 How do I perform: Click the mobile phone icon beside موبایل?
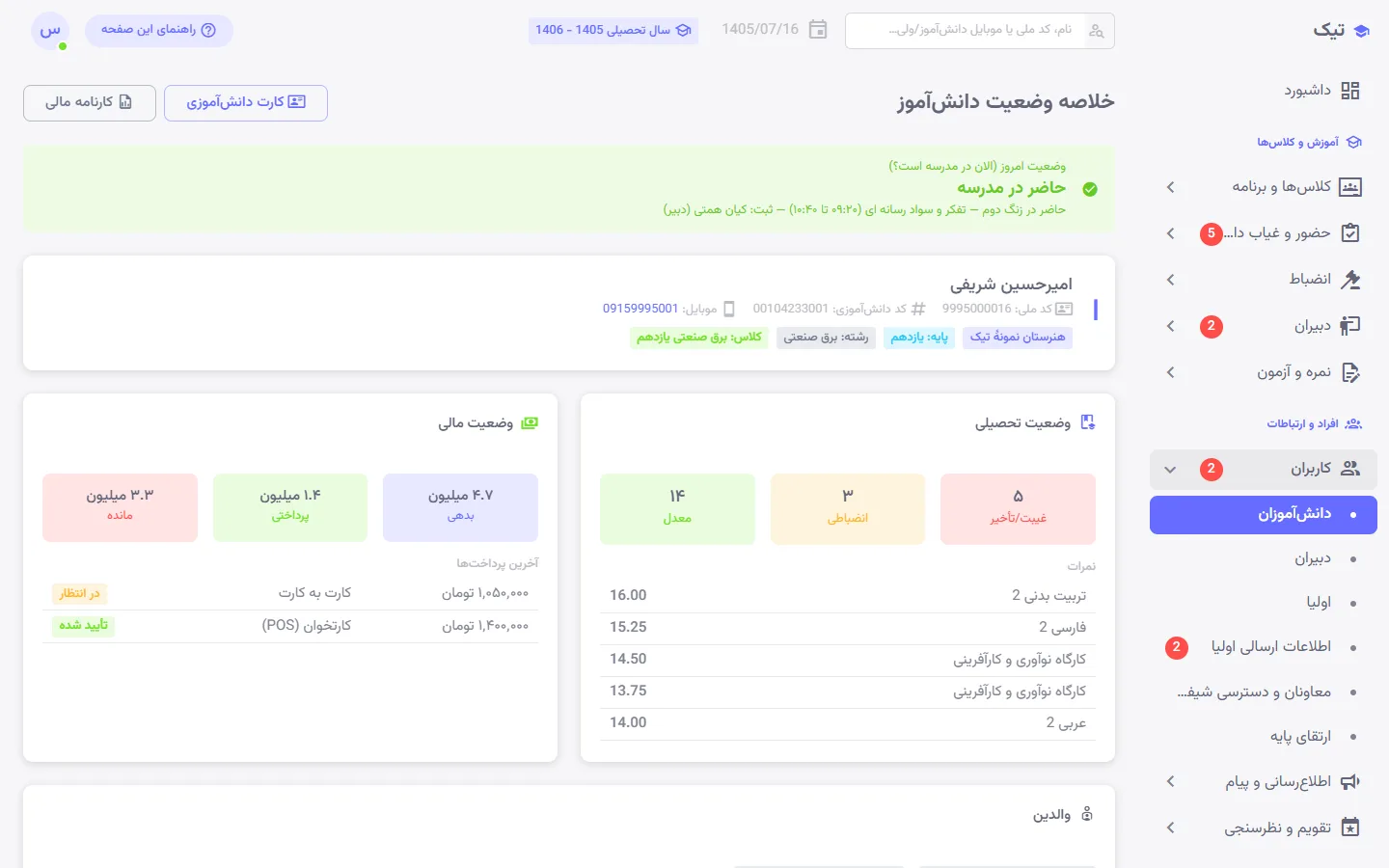tap(729, 309)
